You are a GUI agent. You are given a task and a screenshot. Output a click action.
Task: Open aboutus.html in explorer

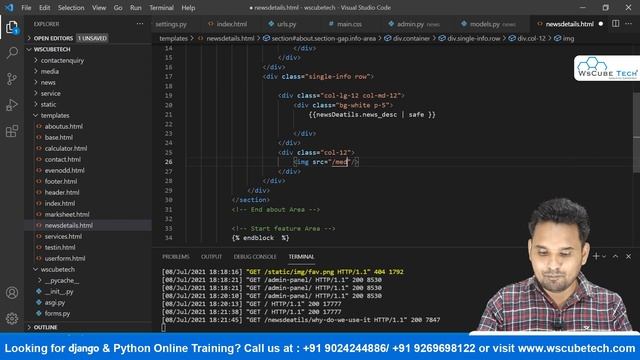coord(88,126)
